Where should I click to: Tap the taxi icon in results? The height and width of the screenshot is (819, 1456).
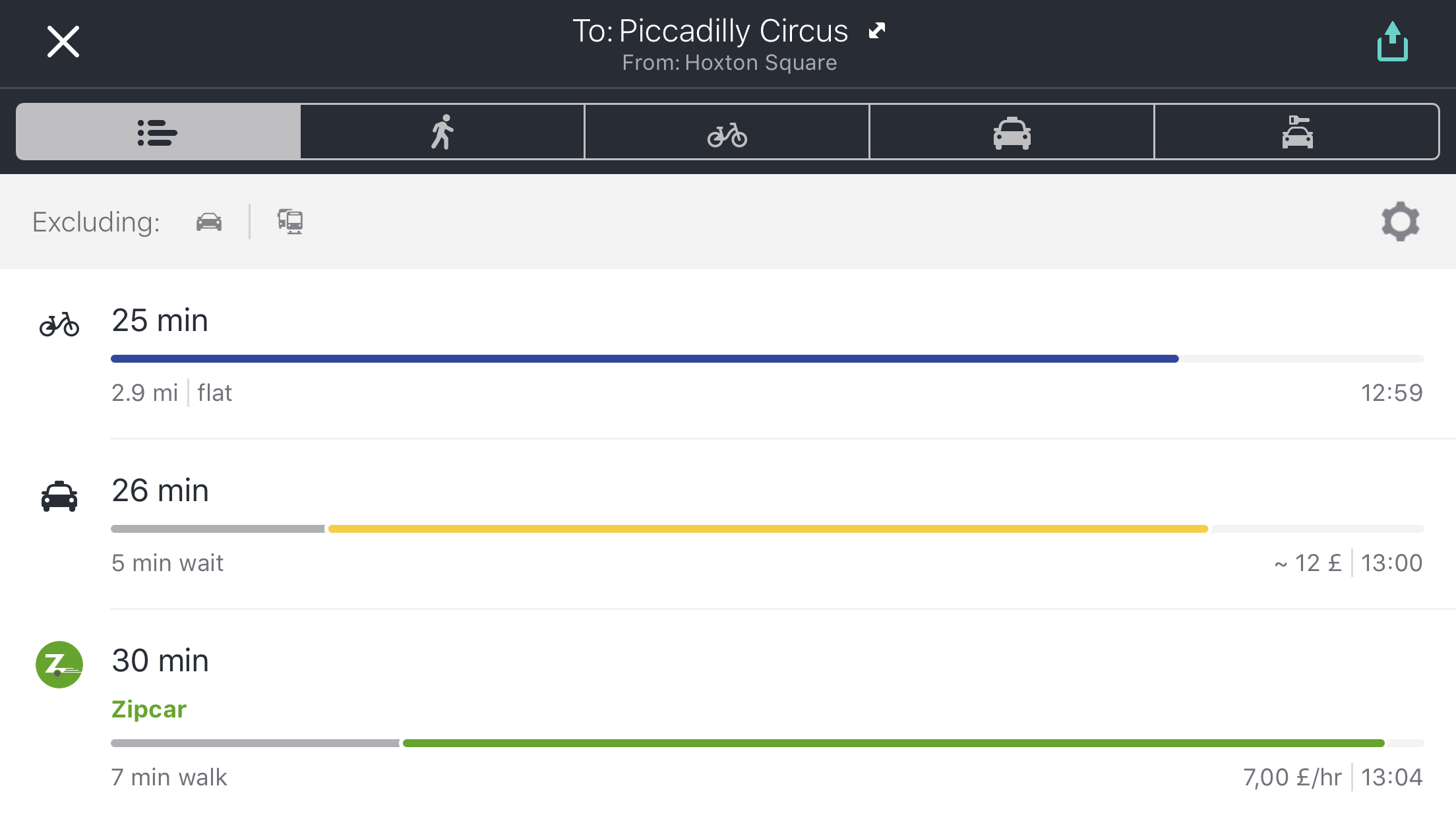point(59,496)
